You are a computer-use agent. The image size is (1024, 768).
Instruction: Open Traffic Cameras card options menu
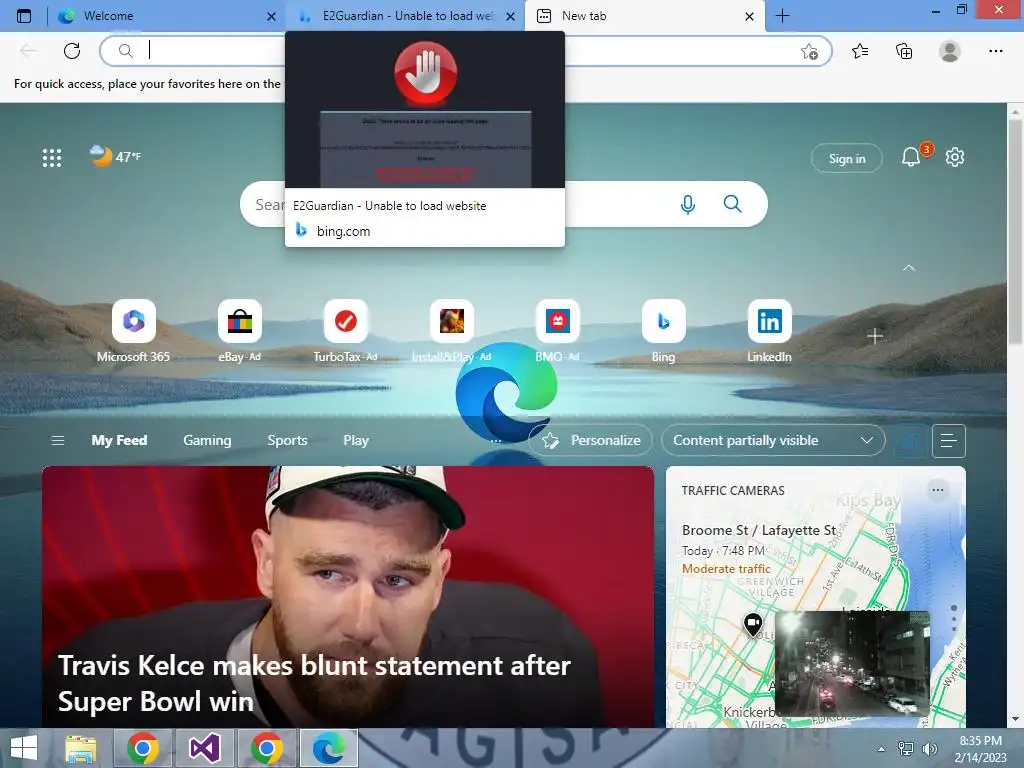pos(938,490)
